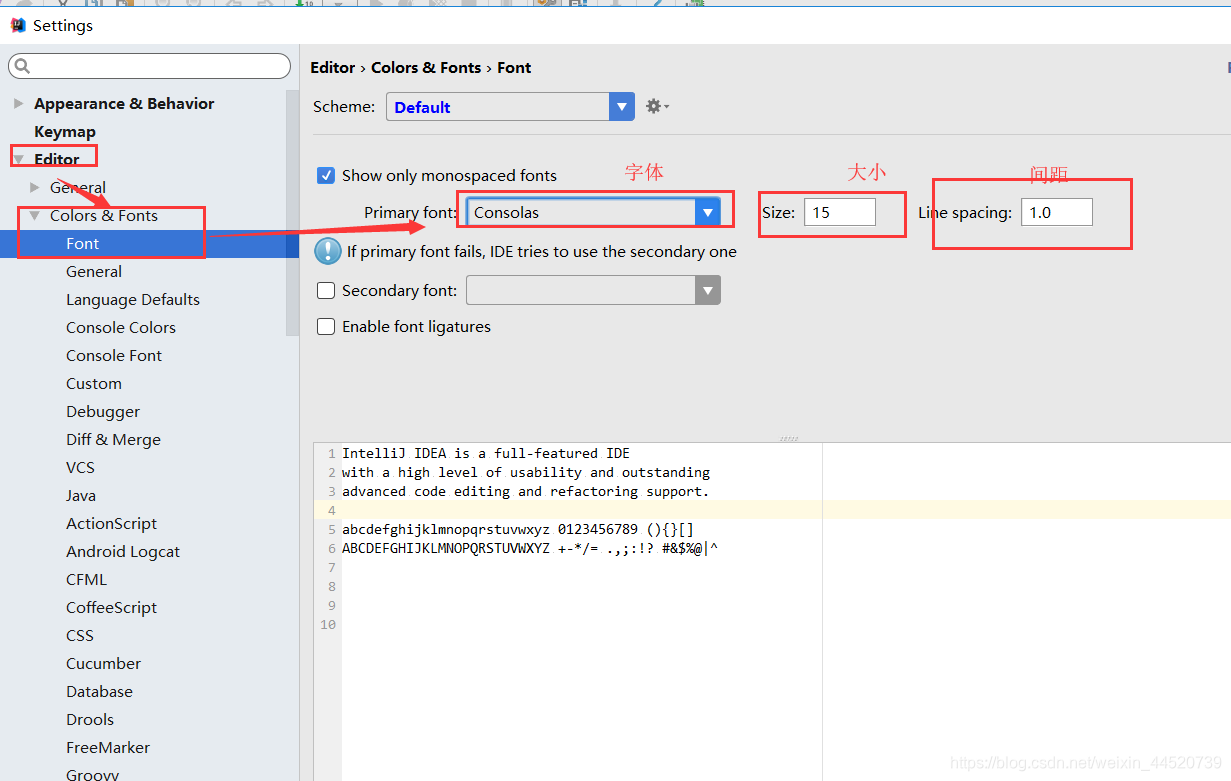Open Database color settings

[x=99, y=691]
